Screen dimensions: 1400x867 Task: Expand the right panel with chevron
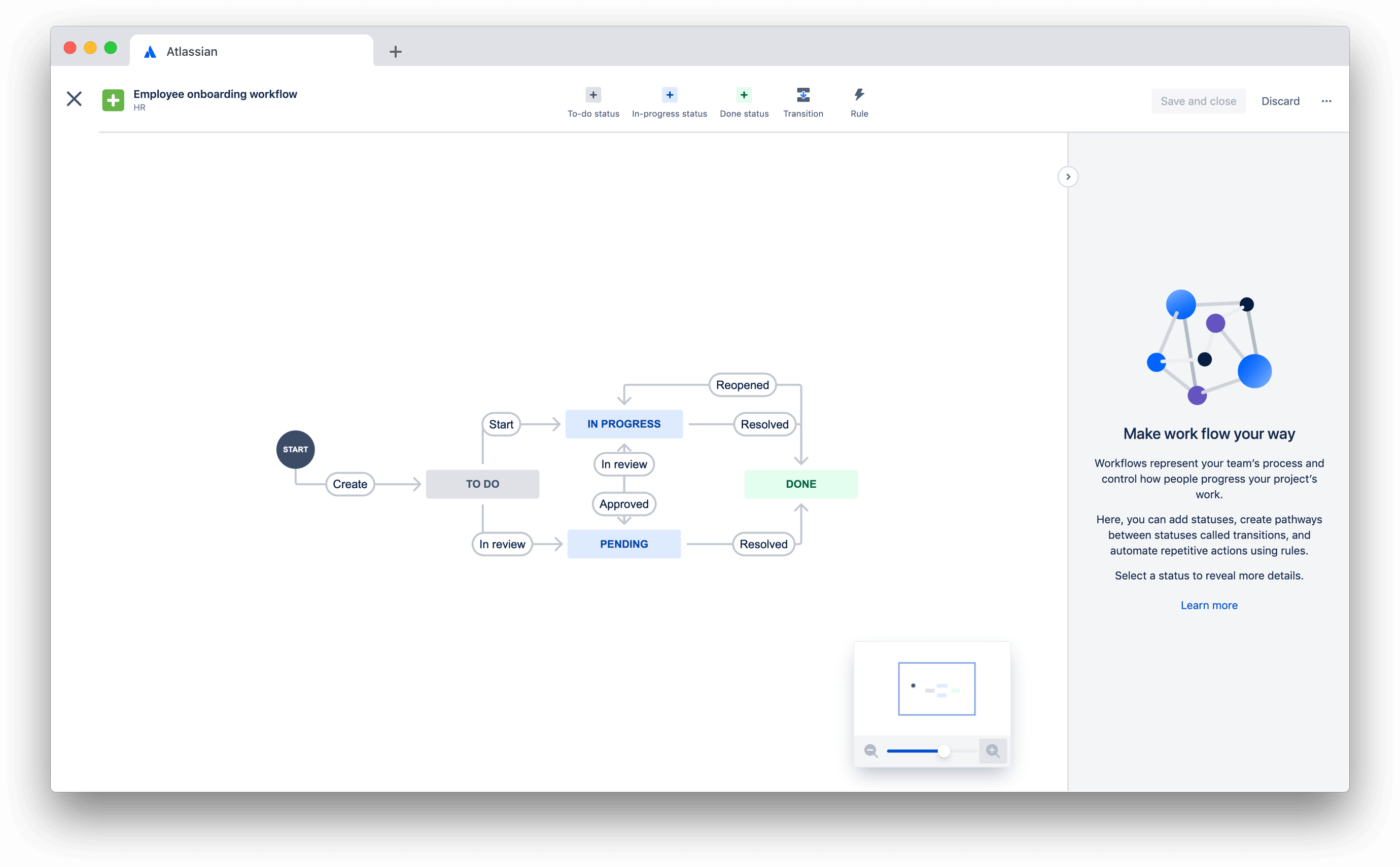coord(1068,177)
